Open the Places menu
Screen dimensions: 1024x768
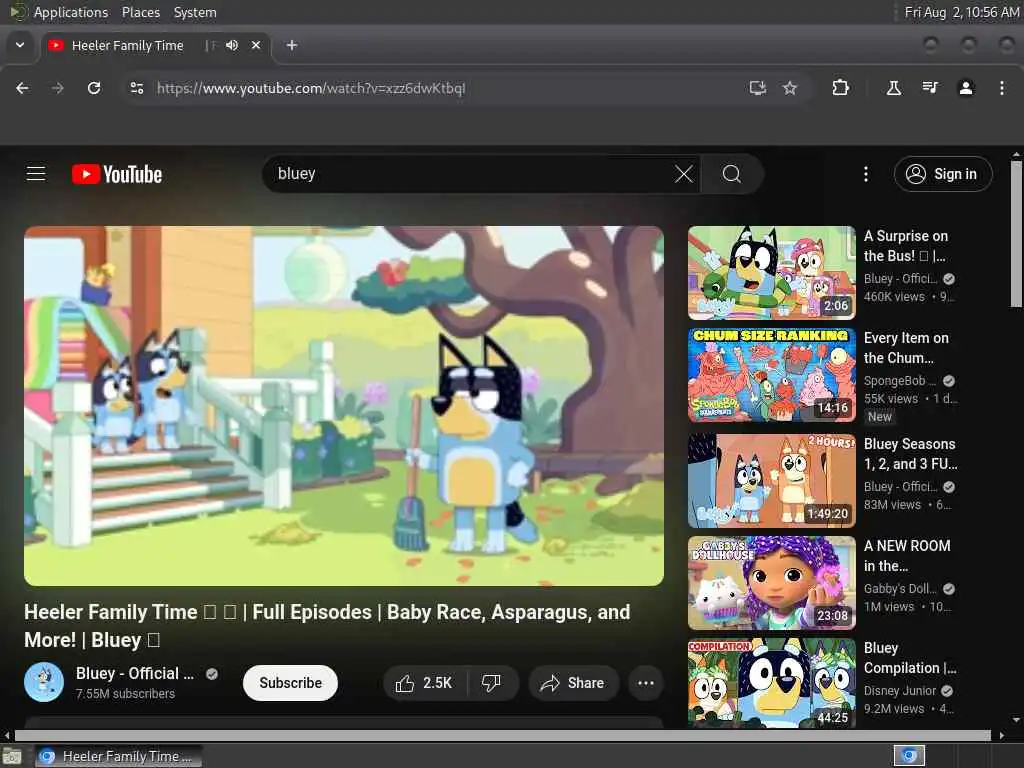click(x=140, y=12)
